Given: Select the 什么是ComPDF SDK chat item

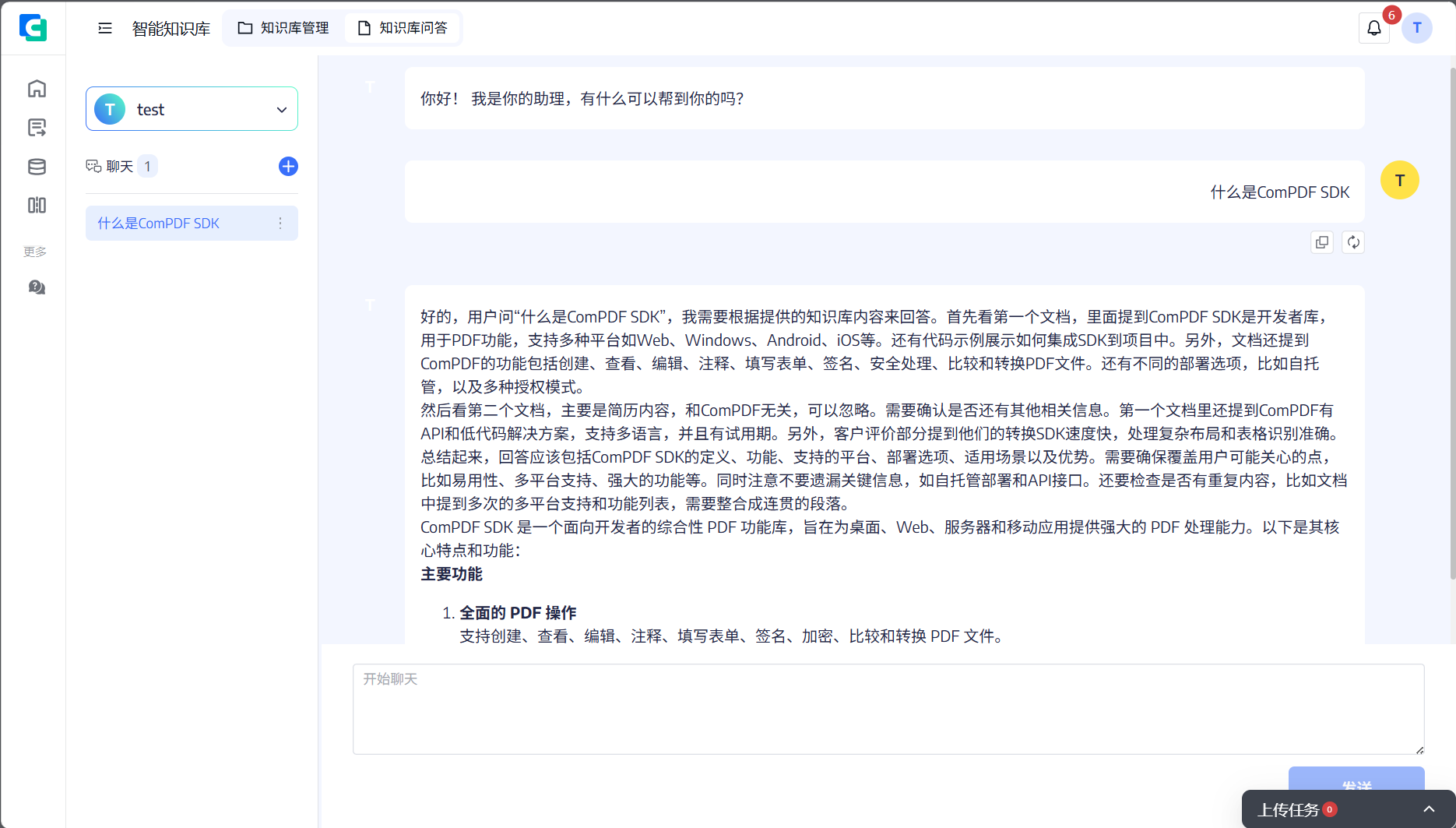Looking at the screenshot, I should 192,224.
